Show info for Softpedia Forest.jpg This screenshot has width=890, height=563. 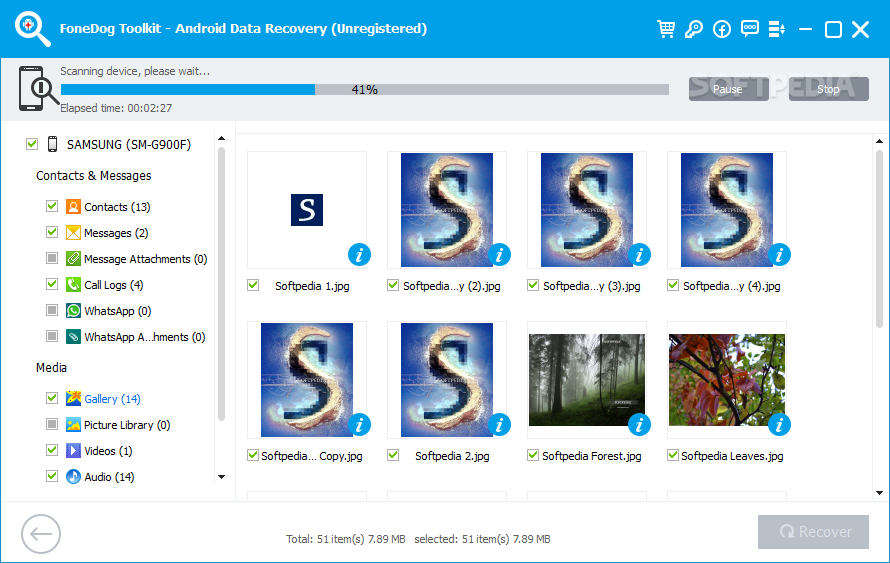click(639, 425)
